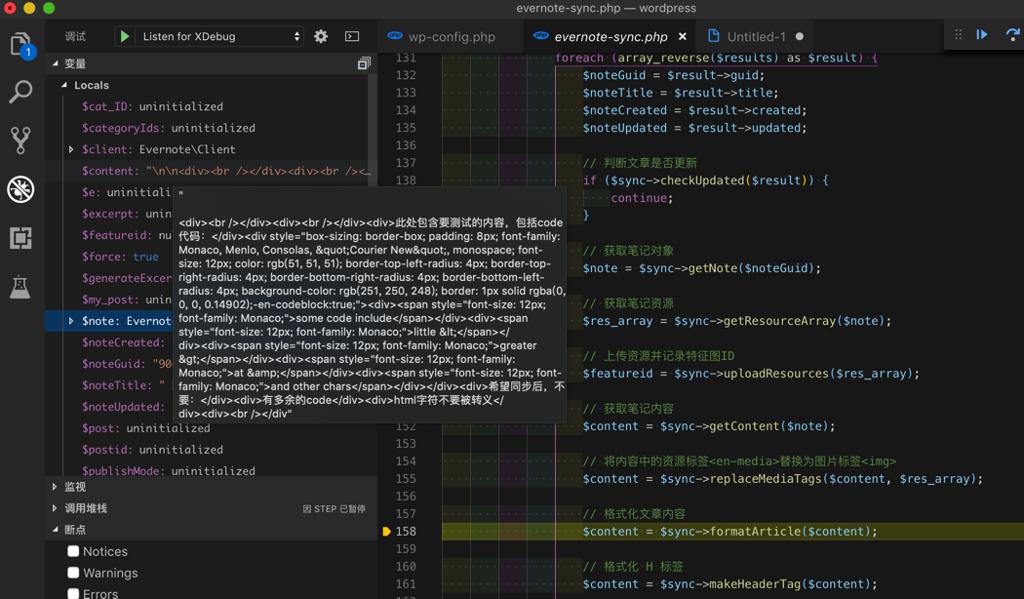Click Continue in the debug toolbar
Screen dimensions: 1024x599
[x=982, y=34]
